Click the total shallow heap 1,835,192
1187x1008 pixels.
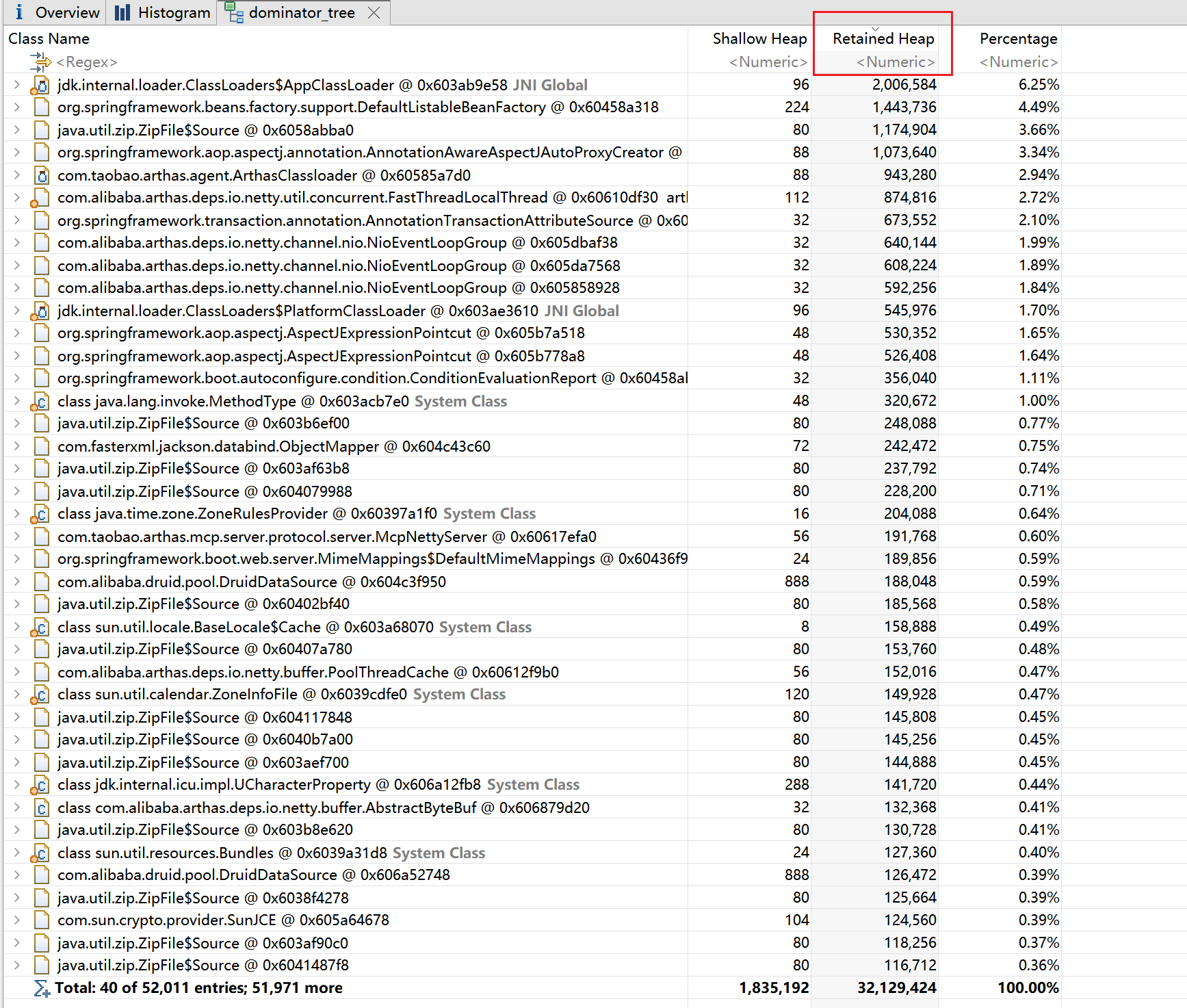[774, 988]
